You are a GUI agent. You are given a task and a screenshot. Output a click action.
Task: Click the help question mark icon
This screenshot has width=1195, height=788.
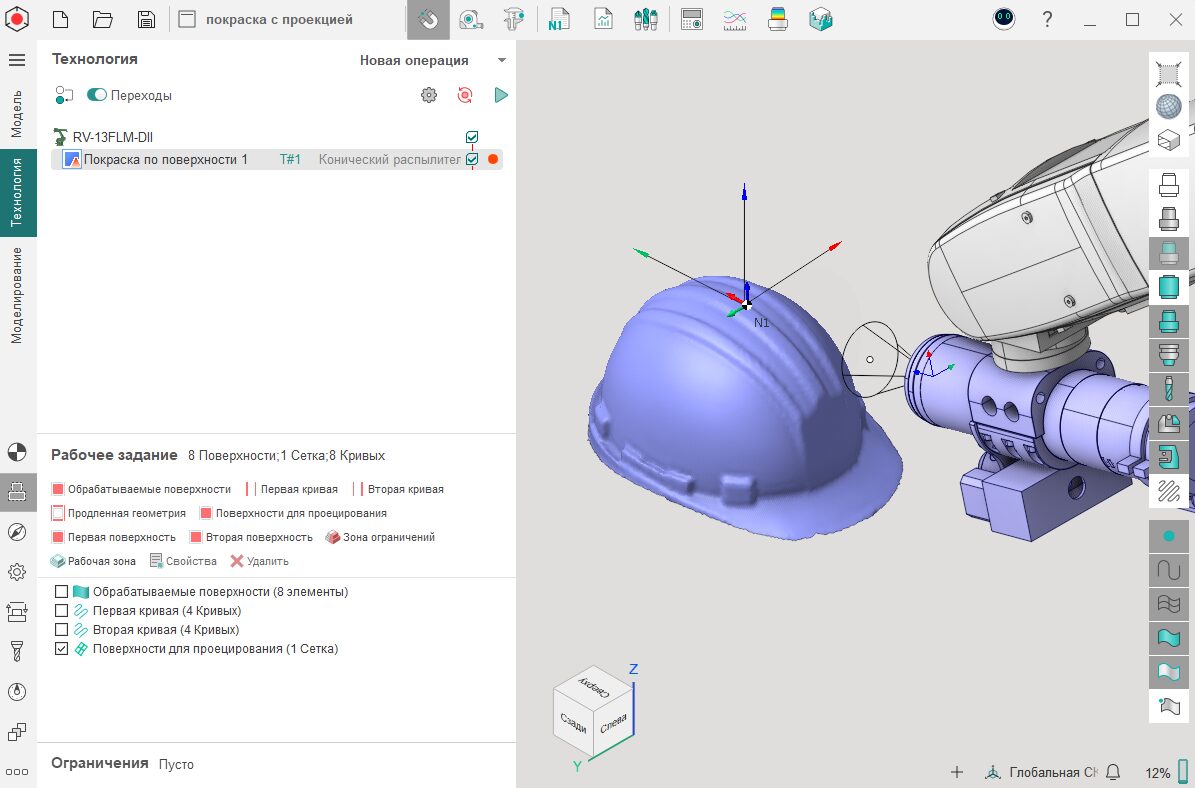1047,19
